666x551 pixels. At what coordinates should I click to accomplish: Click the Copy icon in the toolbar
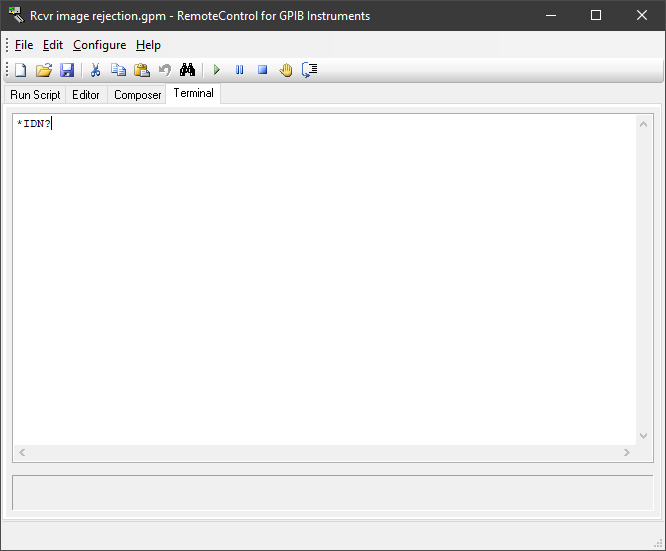click(x=118, y=70)
